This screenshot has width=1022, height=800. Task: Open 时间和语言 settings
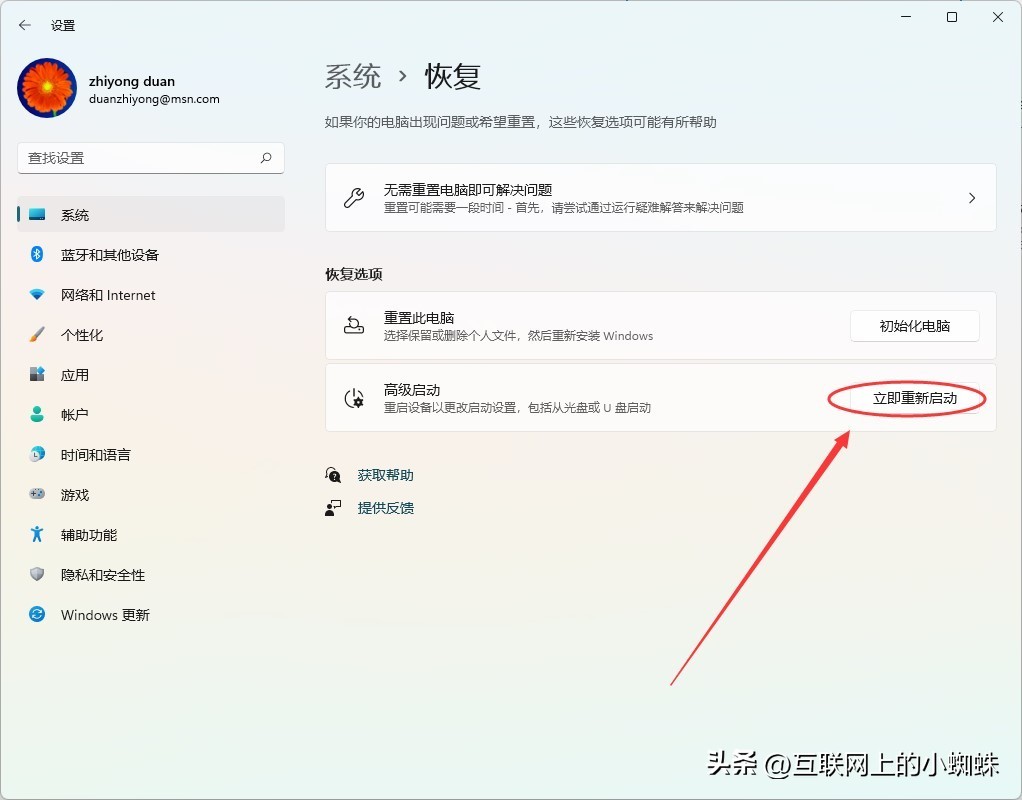(93, 454)
